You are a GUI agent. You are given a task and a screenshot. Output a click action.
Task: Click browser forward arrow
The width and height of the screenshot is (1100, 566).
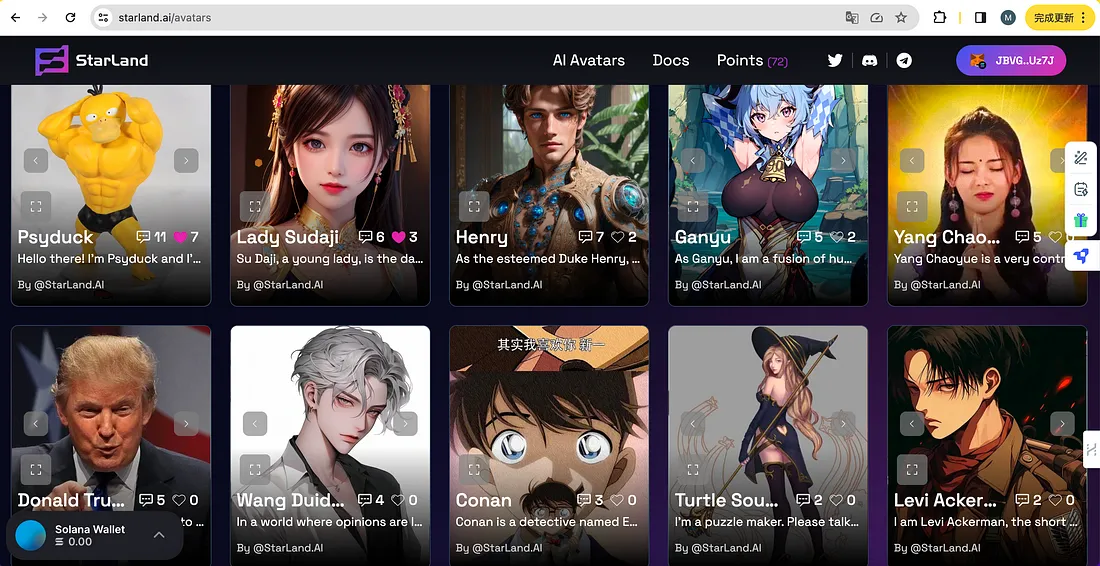pos(43,18)
